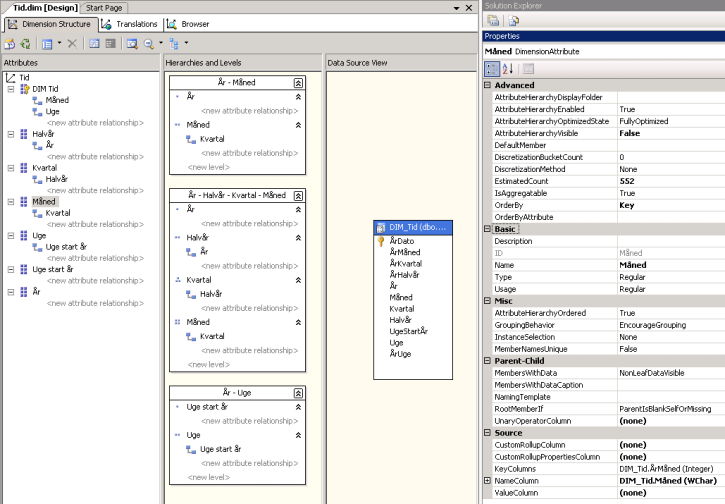725x504 pixels.
Task: Open the view attributes dropdown arrow
Action: pyautogui.click(x=59, y=43)
